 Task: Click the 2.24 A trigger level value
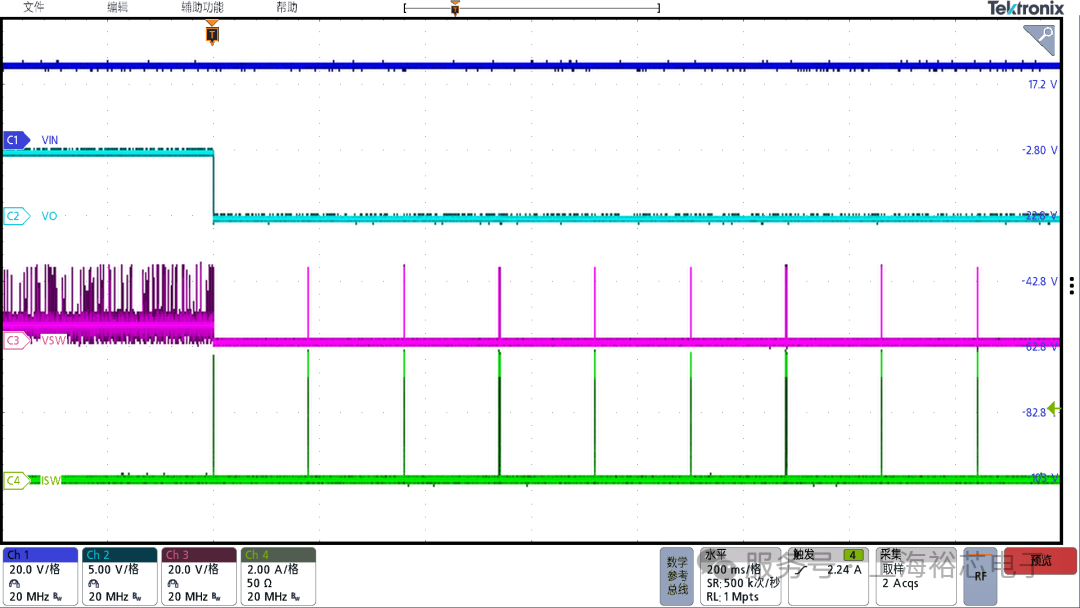coord(844,570)
